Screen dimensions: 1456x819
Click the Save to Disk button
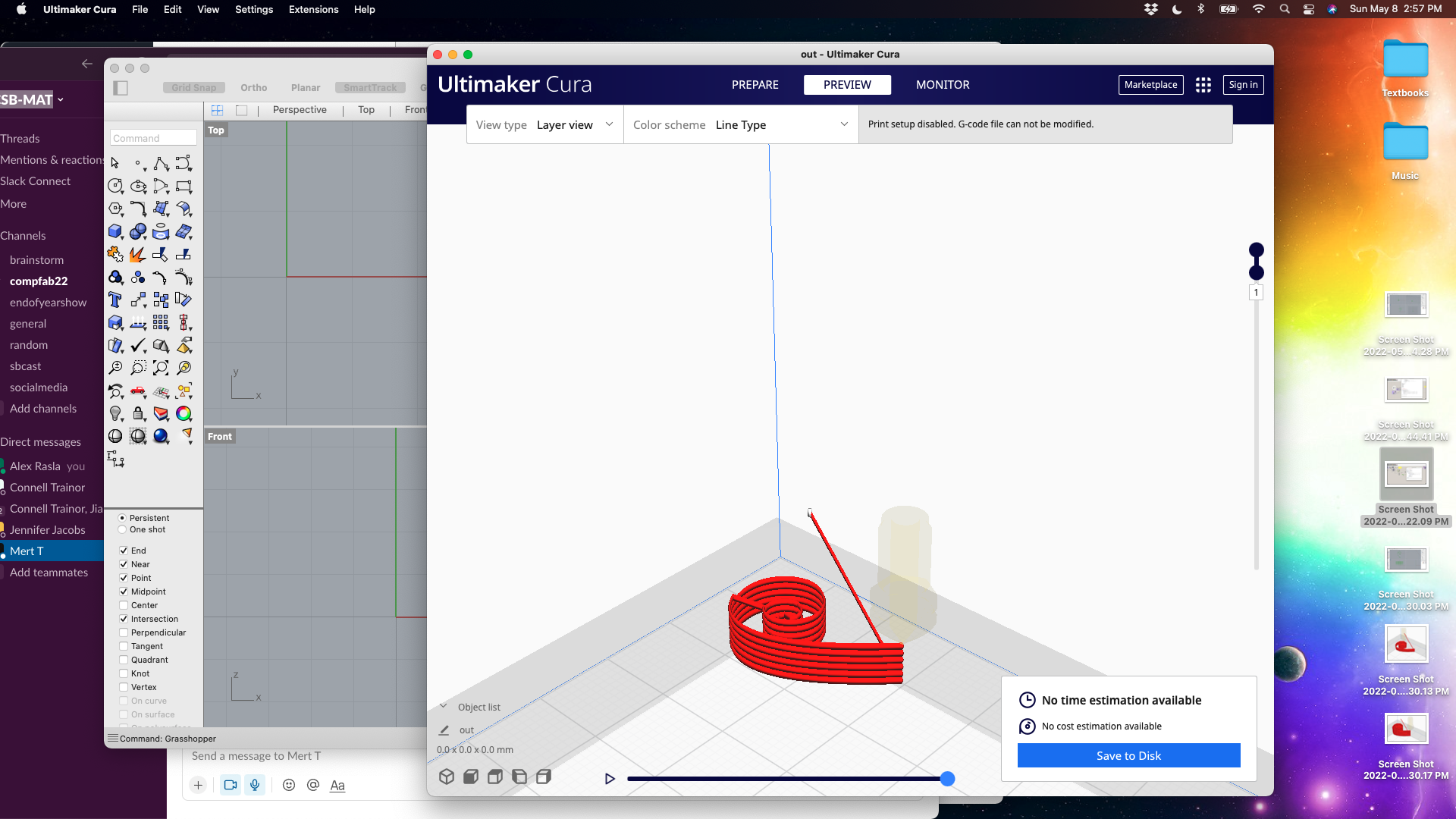(1128, 755)
